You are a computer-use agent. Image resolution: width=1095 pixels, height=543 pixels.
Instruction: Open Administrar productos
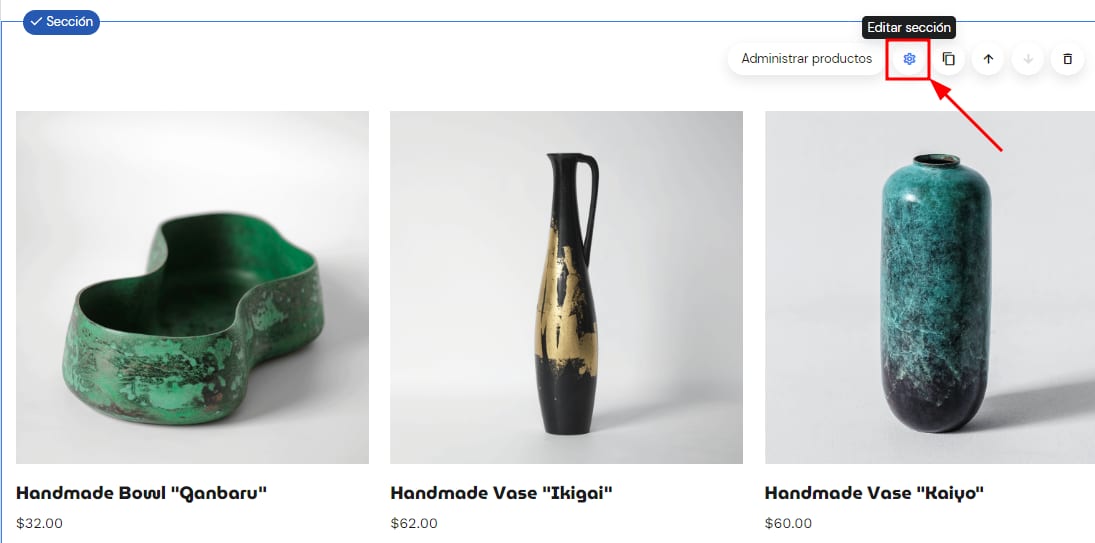point(807,59)
